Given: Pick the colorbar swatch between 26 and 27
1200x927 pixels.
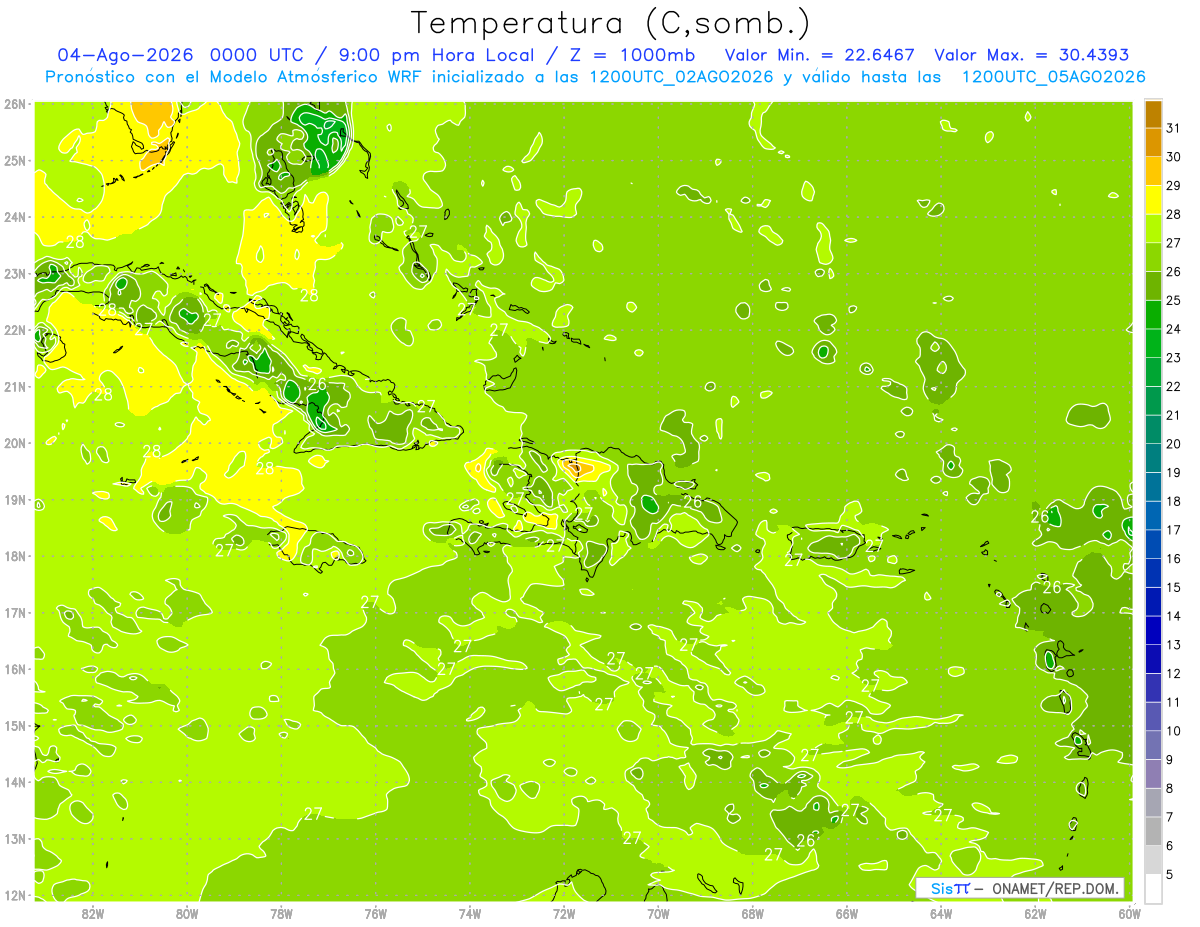Looking at the screenshot, I should click(x=1153, y=257).
